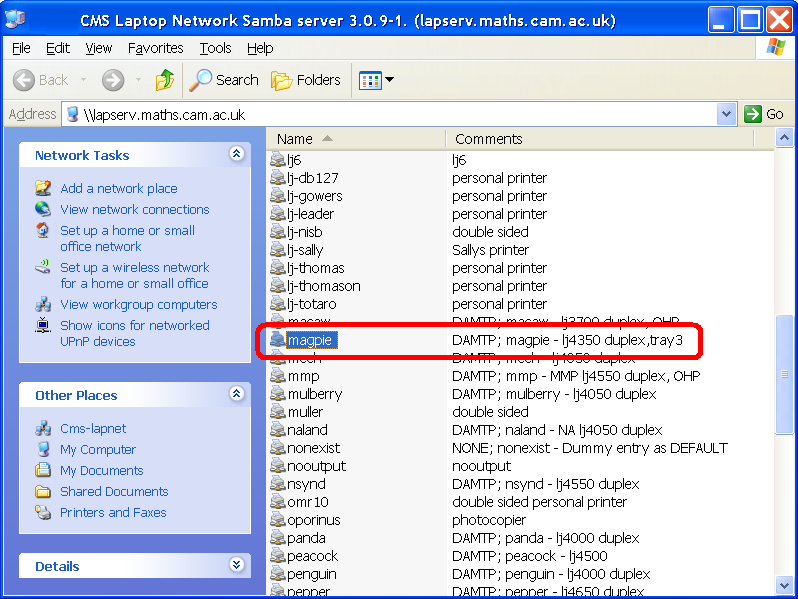This screenshot has height=599, width=798.
Task: Click the Forward navigation arrow
Action: (113, 80)
